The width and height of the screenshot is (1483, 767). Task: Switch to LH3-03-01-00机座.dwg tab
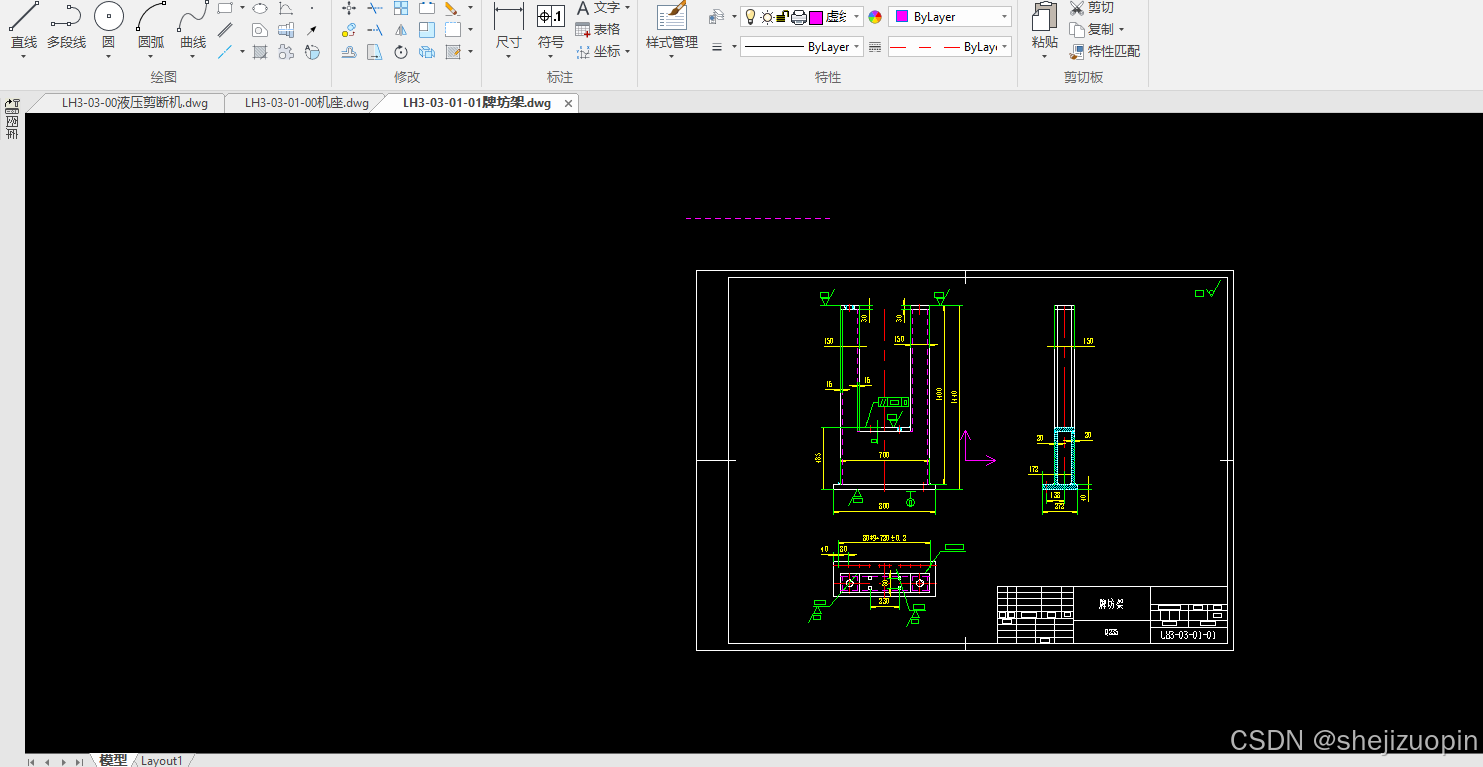[307, 103]
